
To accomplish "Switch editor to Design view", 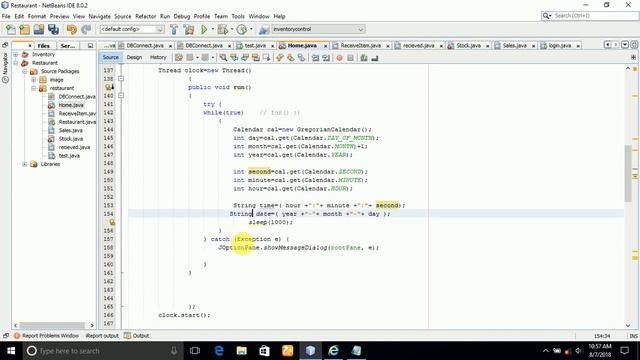I will click(x=134, y=57).
